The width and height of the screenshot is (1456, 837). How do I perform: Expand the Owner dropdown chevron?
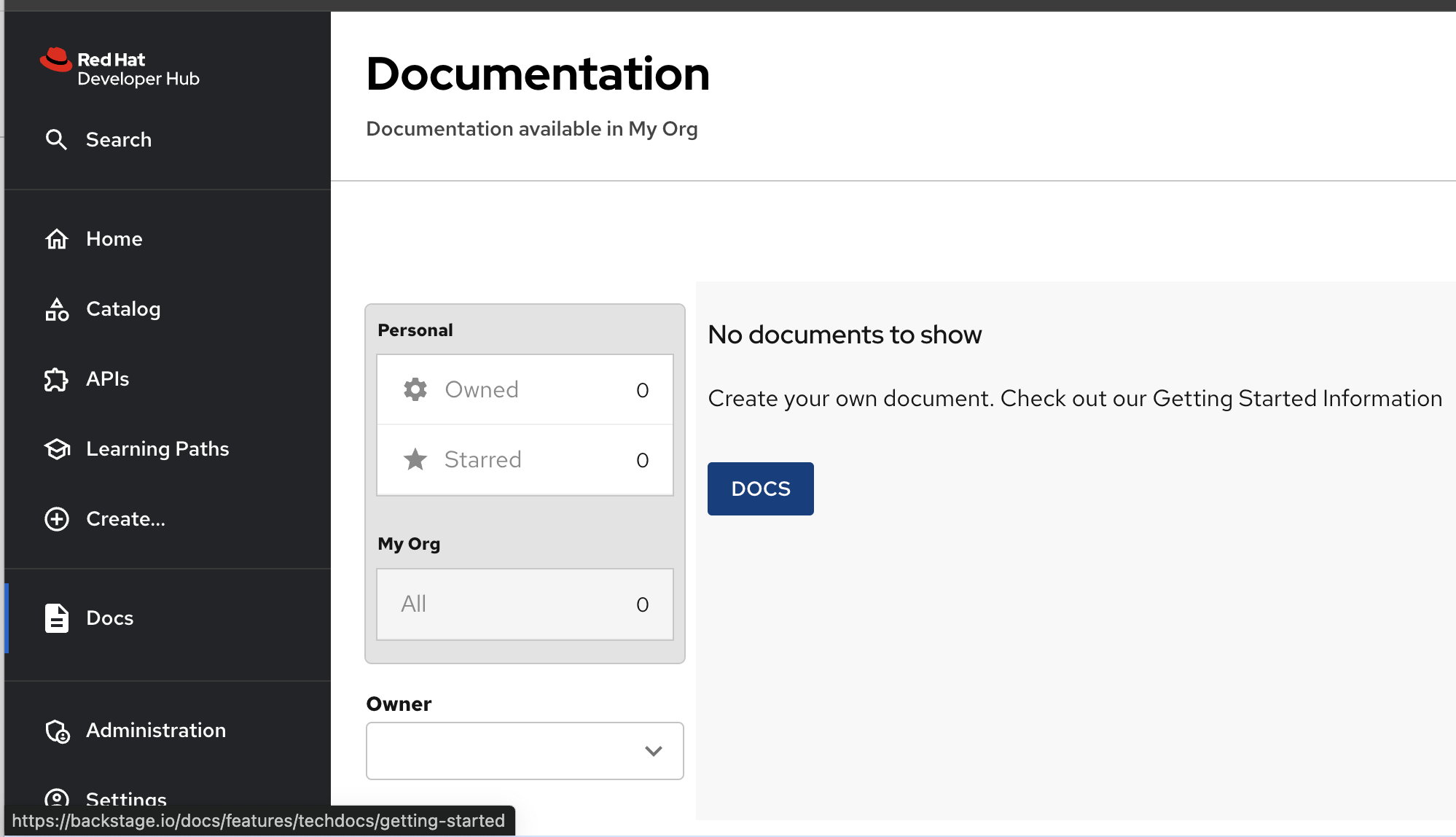click(653, 751)
